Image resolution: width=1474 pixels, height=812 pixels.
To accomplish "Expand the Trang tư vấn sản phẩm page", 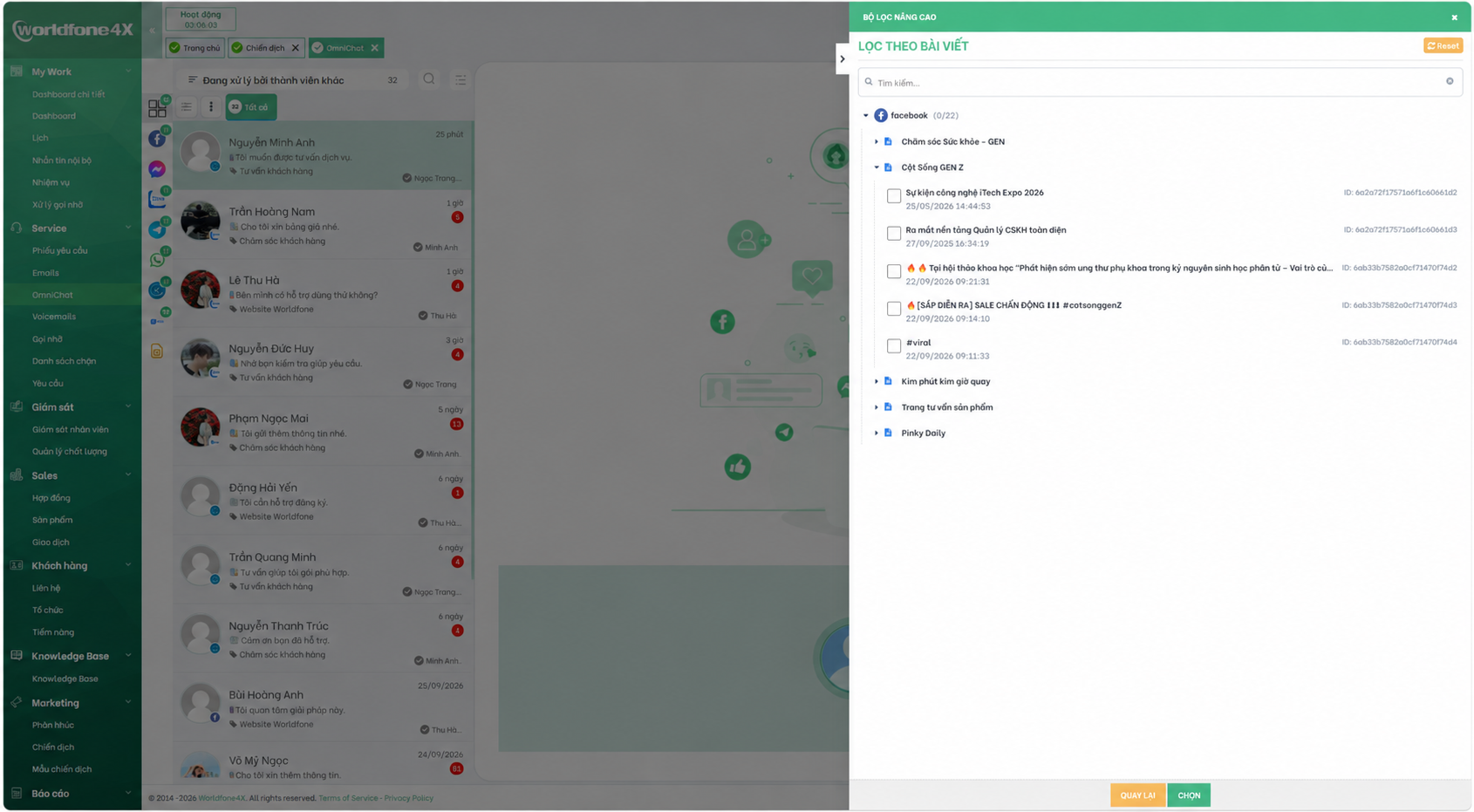I will click(x=877, y=407).
